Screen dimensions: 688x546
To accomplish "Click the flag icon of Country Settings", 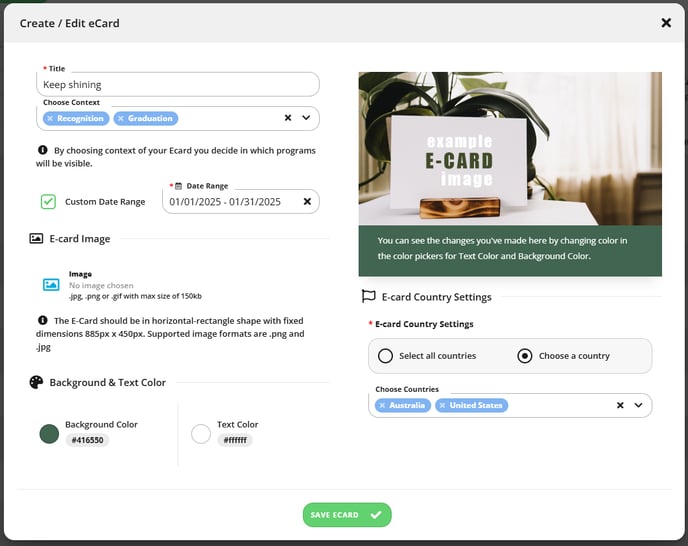I will click(369, 296).
